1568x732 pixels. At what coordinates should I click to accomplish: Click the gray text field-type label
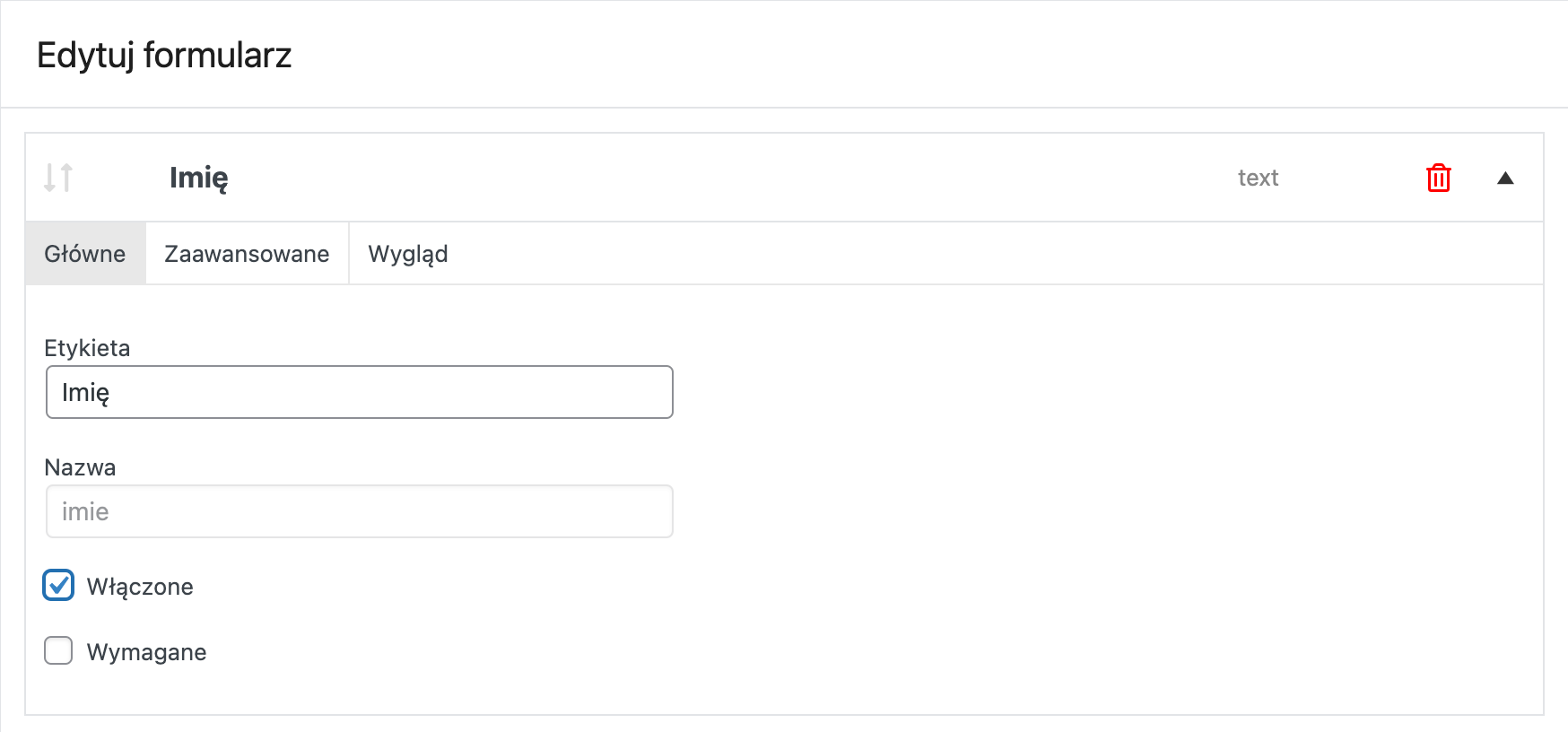click(x=1258, y=178)
